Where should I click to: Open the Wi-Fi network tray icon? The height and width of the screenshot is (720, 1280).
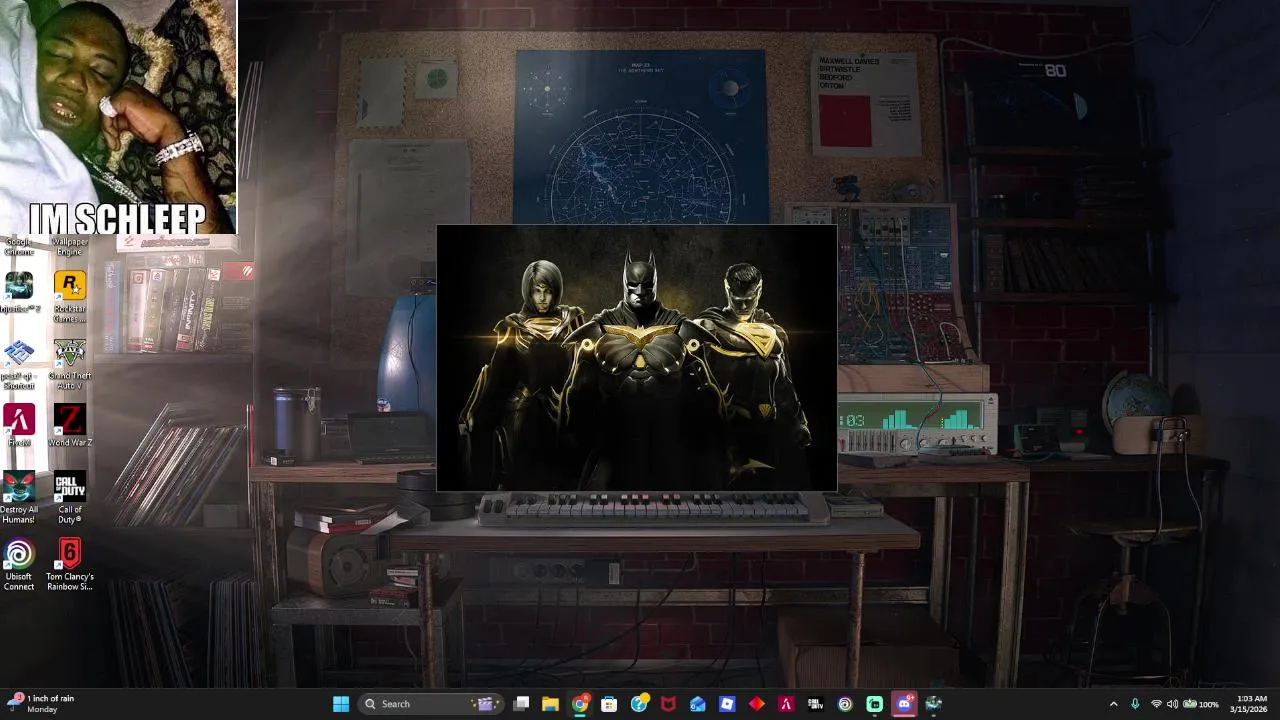(x=1156, y=704)
